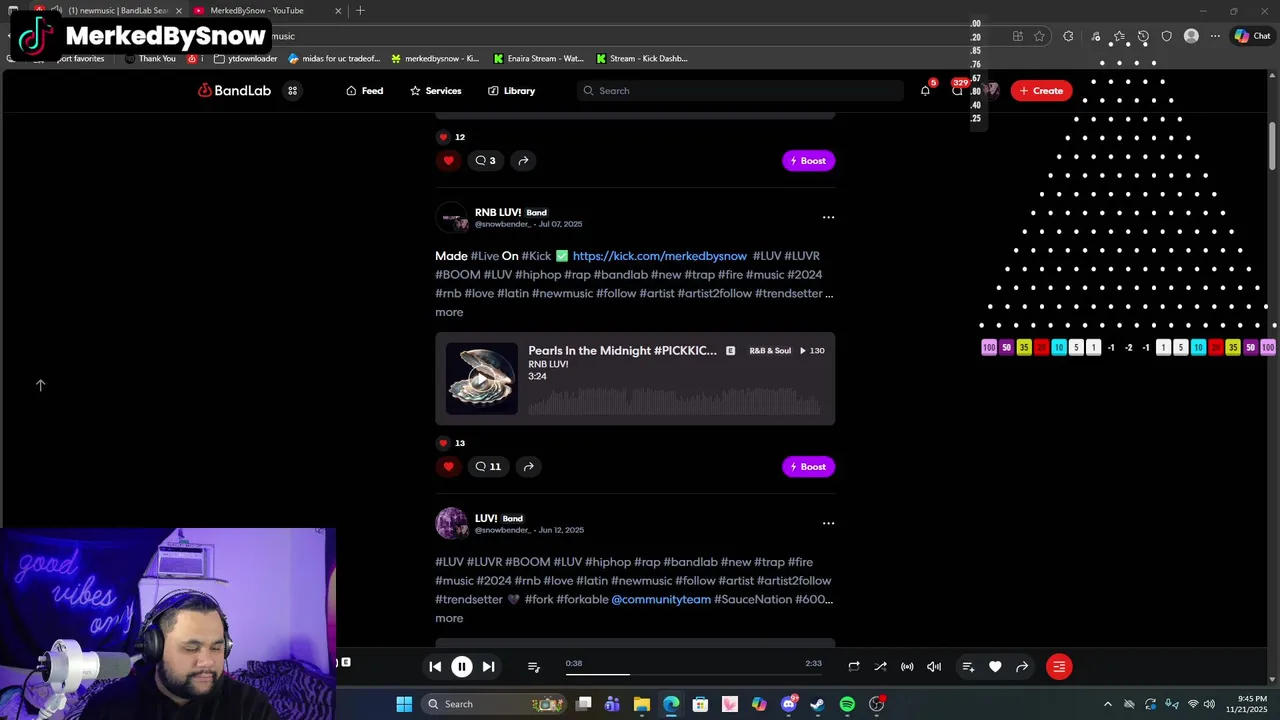Image resolution: width=1280 pixels, height=720 pixels.
Task: Skip to previous track in player
Action: 435,667
